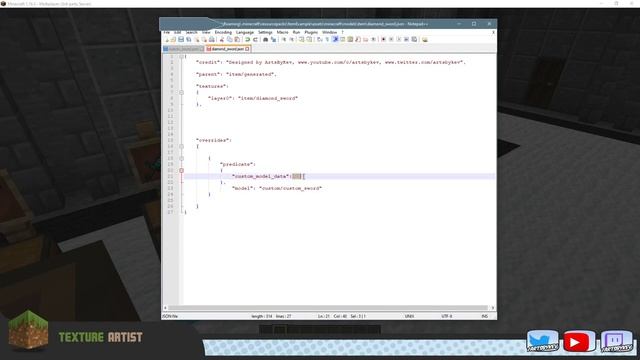Click Run Macro Multiple Times icon
This screenshot has height=360, width=640.
click(x=406, y=40)
